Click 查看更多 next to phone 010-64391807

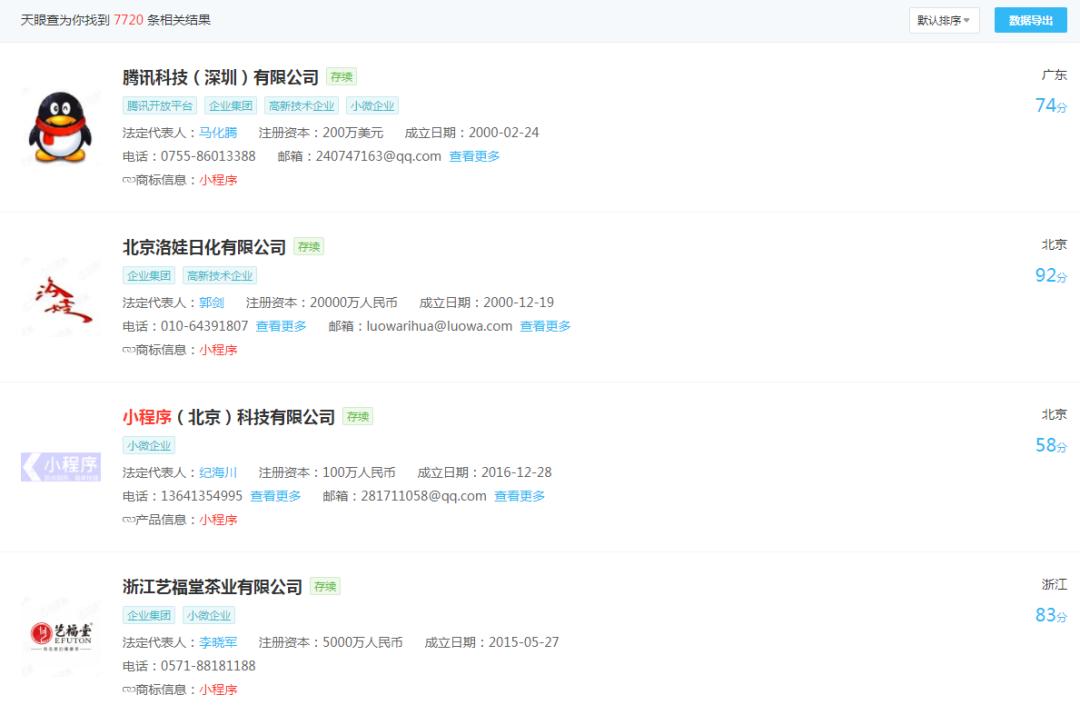pos(281,326)
